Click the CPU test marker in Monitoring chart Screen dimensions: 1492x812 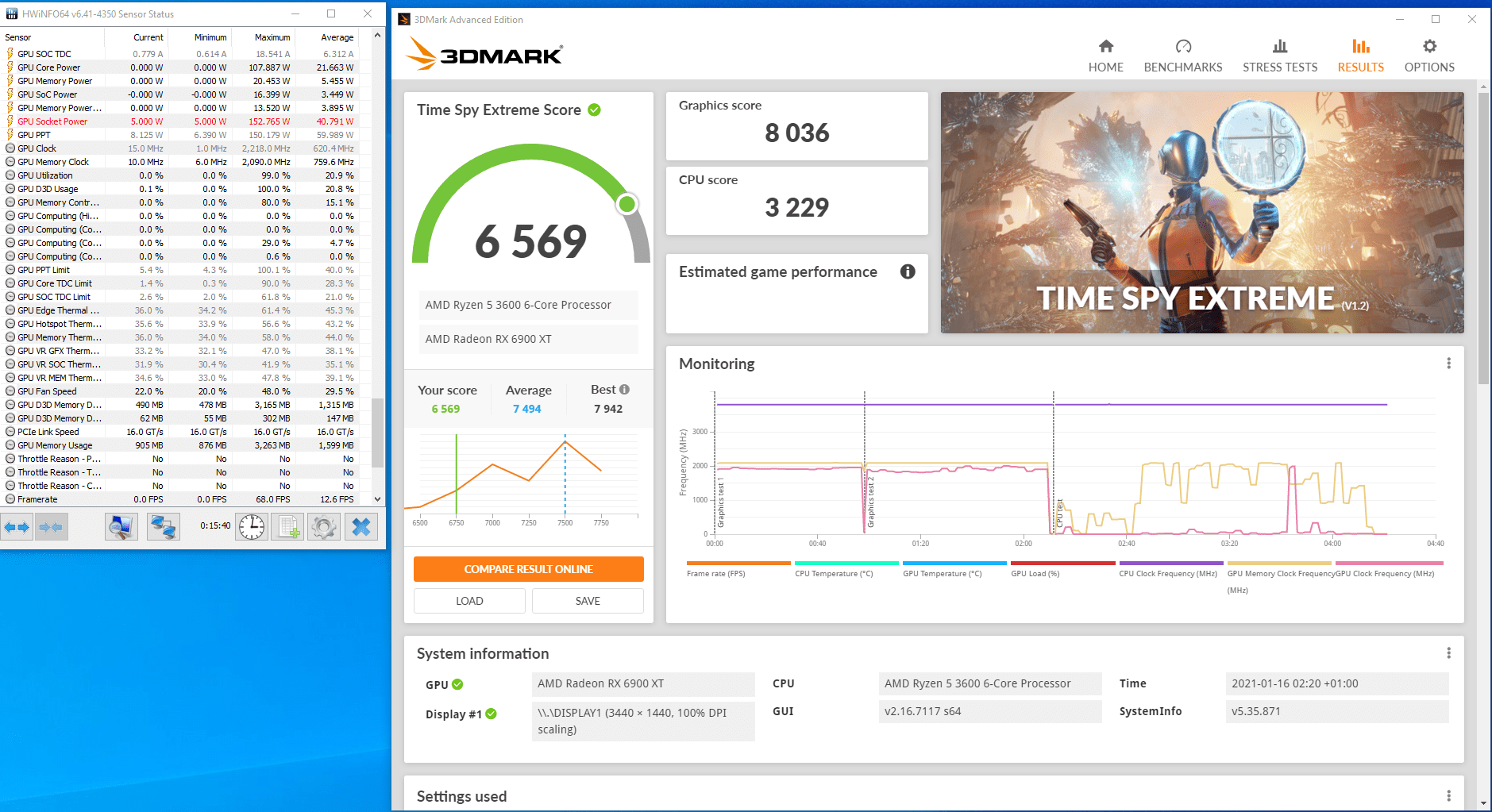(1058, 514)
